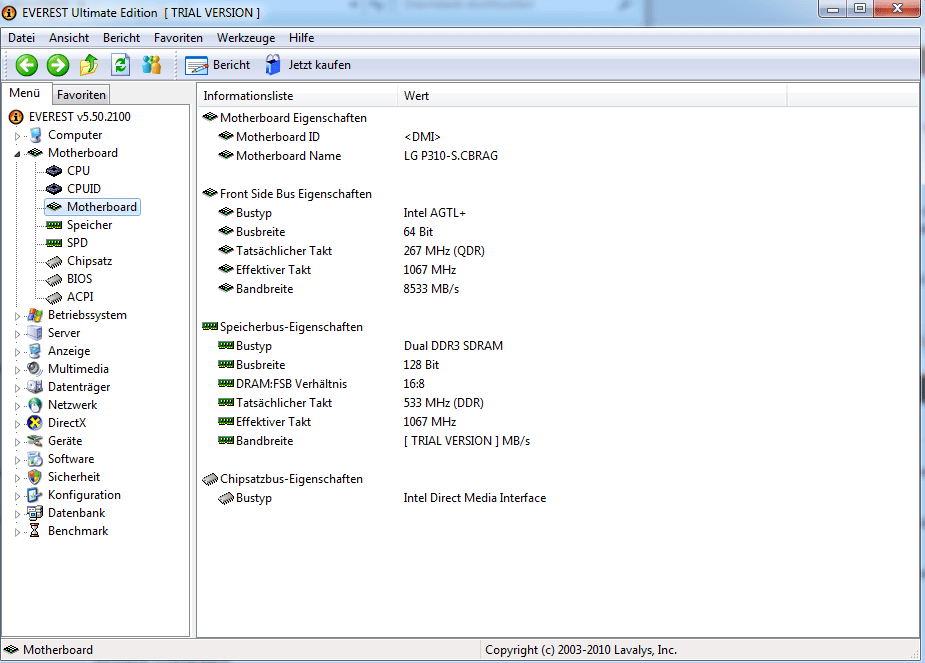Screen dimensions: 925x663
Task: Click the EVEREST title bar icon
Action: (9, 13)
